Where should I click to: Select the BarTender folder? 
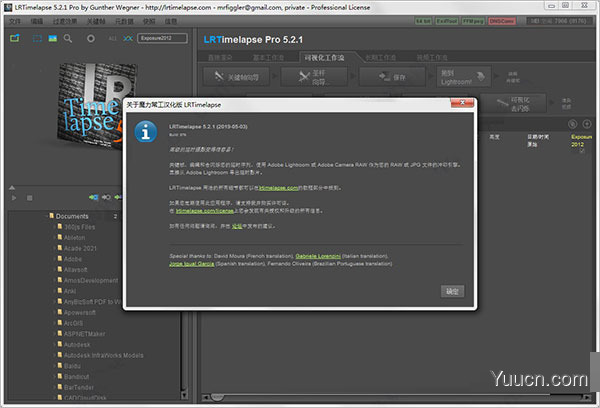coord(79,388)
